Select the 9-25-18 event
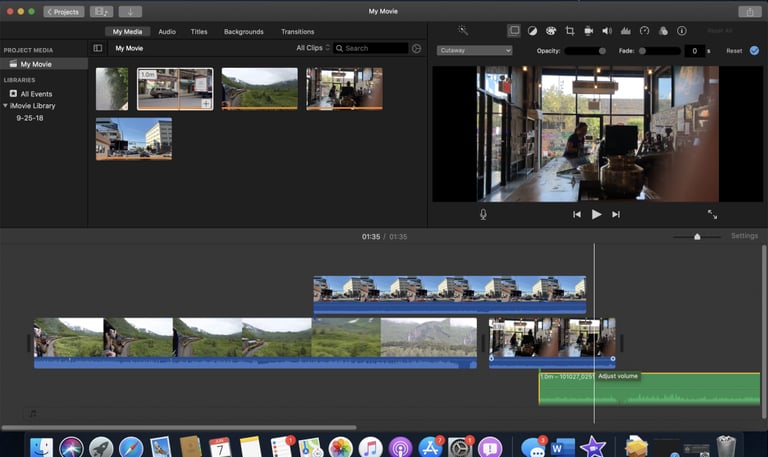Screen dimensions: 768x457 click(30, 118)
